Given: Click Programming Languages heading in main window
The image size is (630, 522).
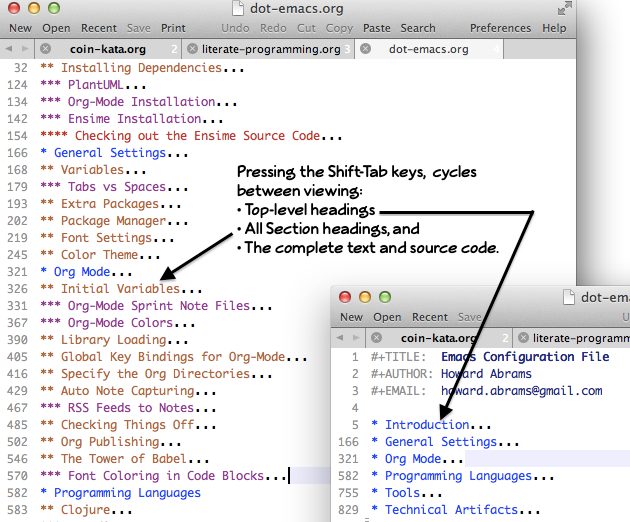Looking at the screenshot, I should (x=121, y=493).
